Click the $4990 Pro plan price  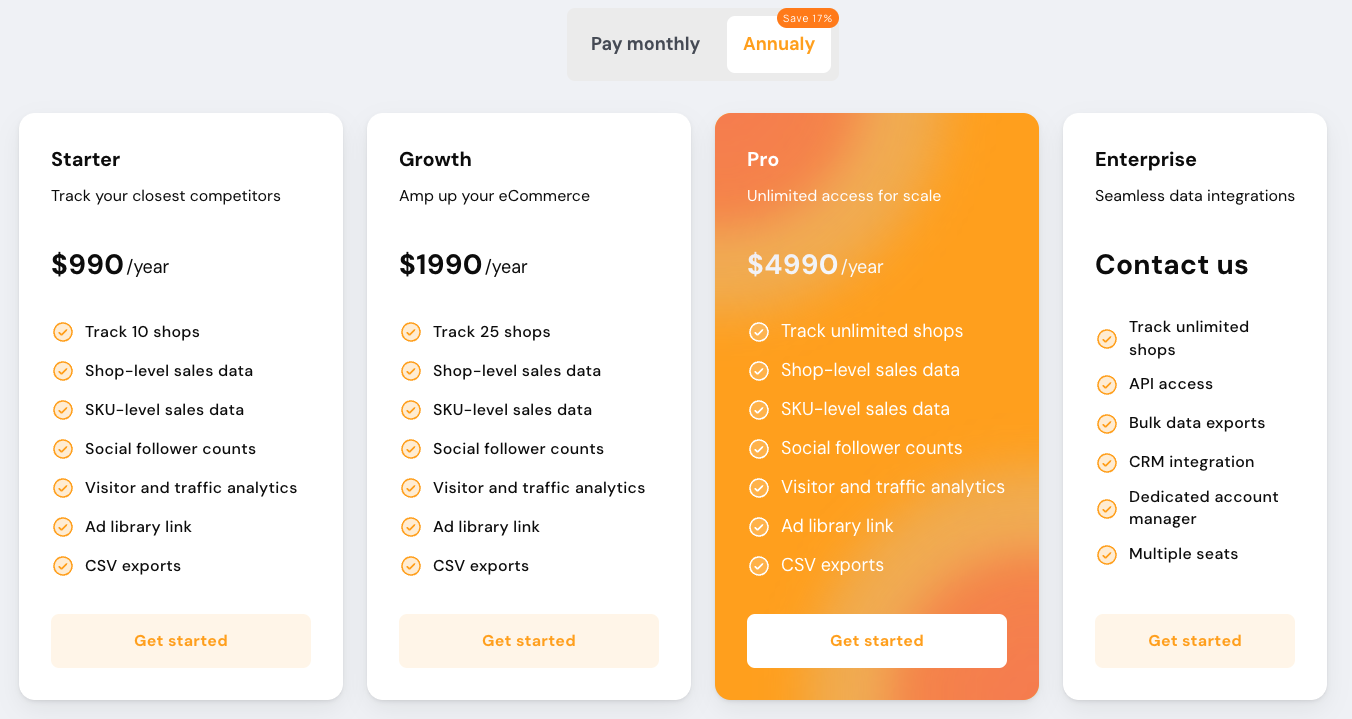793,265
